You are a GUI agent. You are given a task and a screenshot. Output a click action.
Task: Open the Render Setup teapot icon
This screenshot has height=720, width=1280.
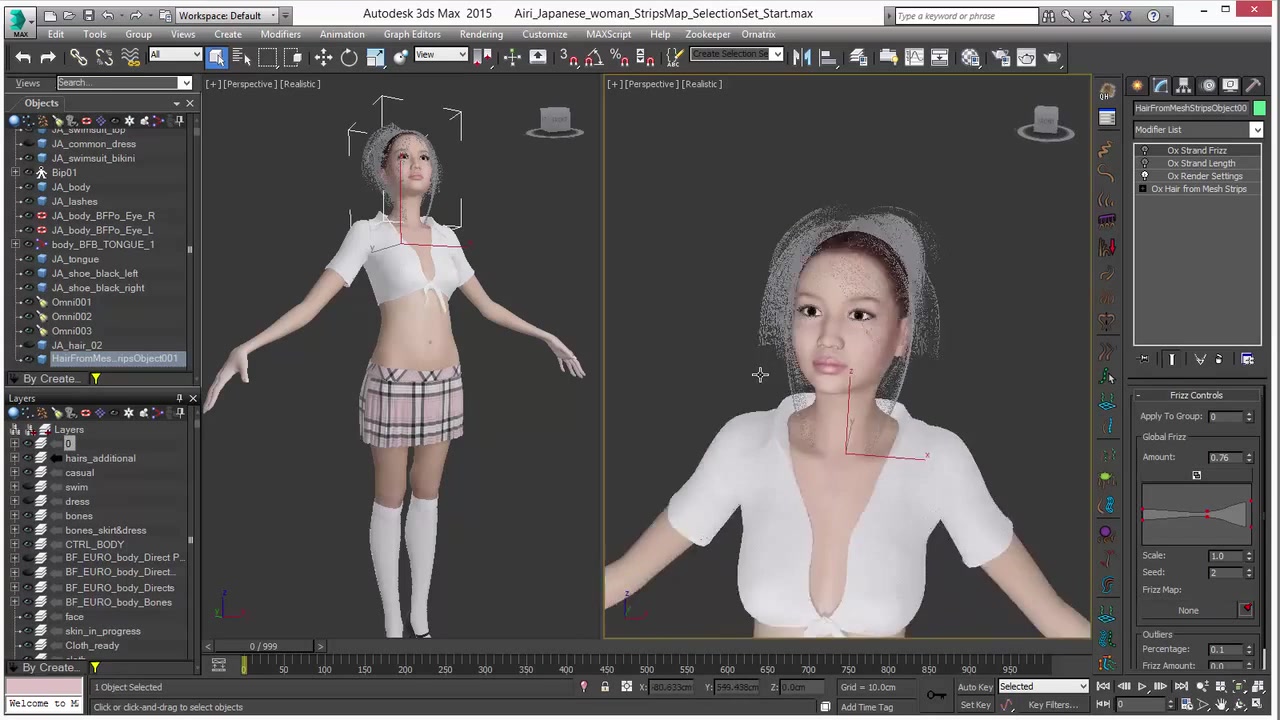(x=999, y=57)
